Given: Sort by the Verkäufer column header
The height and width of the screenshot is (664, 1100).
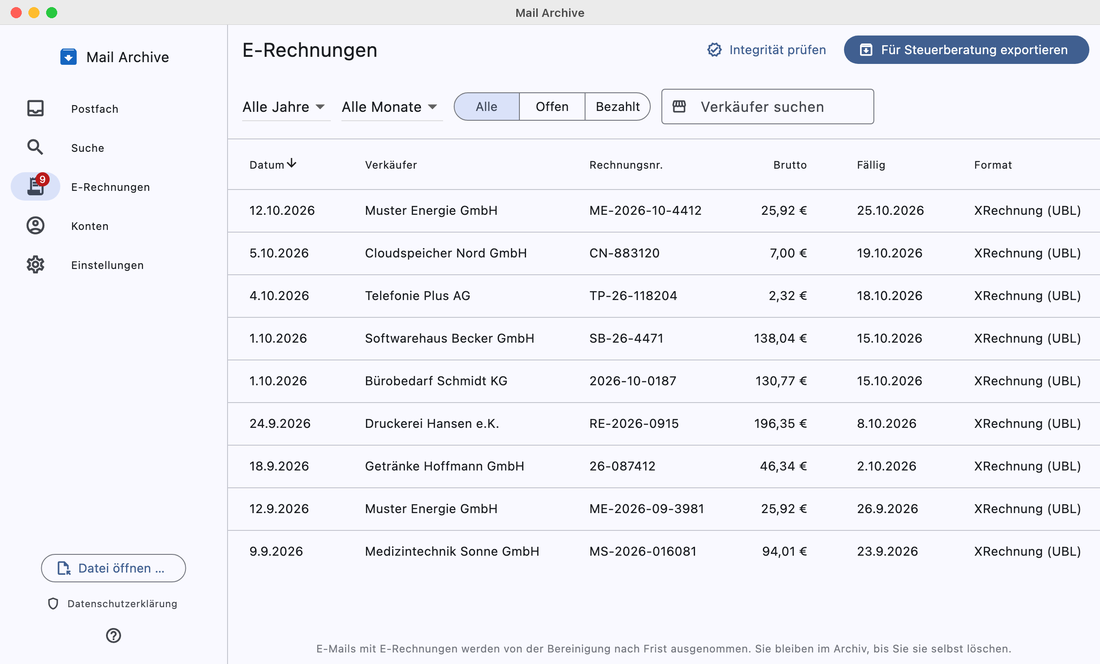Looking at the screenshot, I should click(x=391, y=165).
